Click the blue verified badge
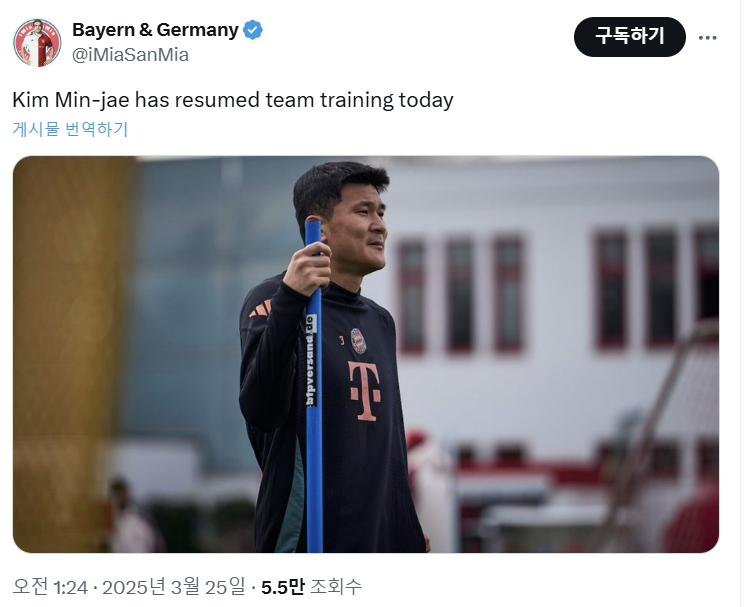 tap(252, 30)
